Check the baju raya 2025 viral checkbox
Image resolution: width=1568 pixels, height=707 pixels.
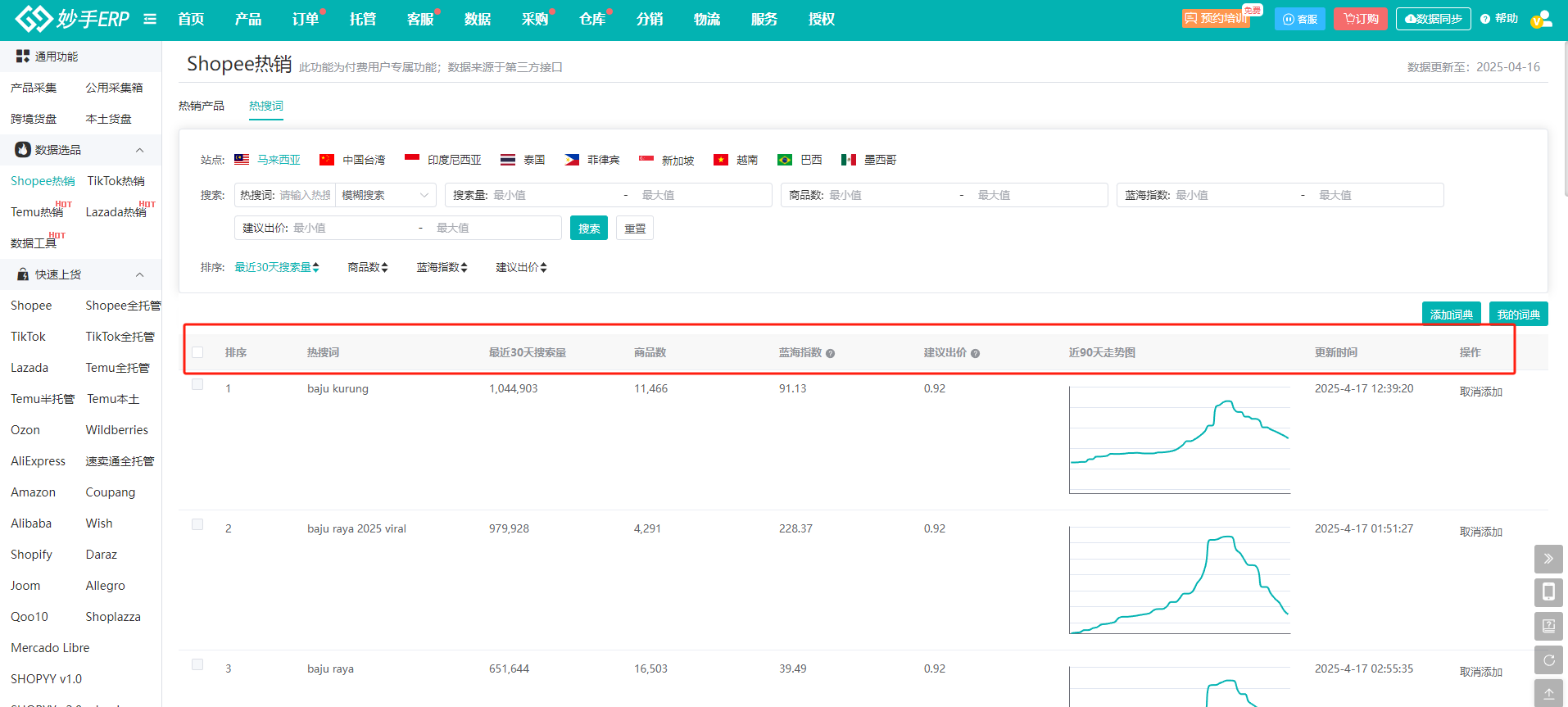tap(197, 524)
